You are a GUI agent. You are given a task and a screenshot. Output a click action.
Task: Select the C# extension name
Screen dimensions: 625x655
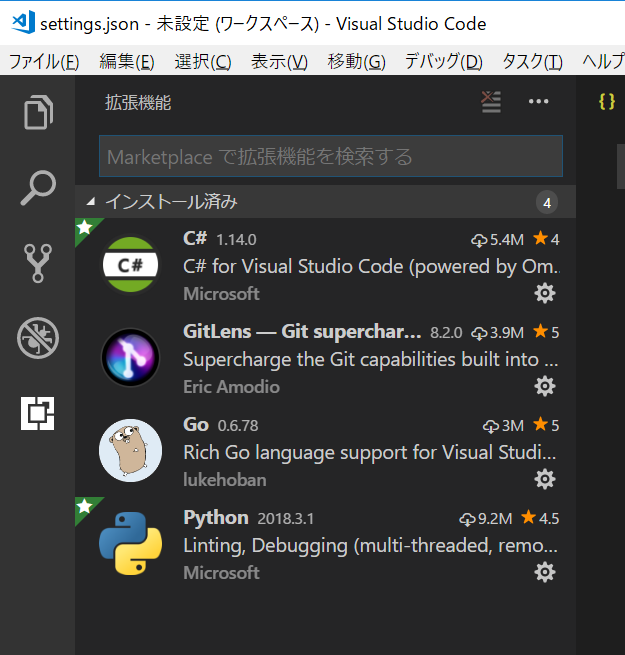195,239
